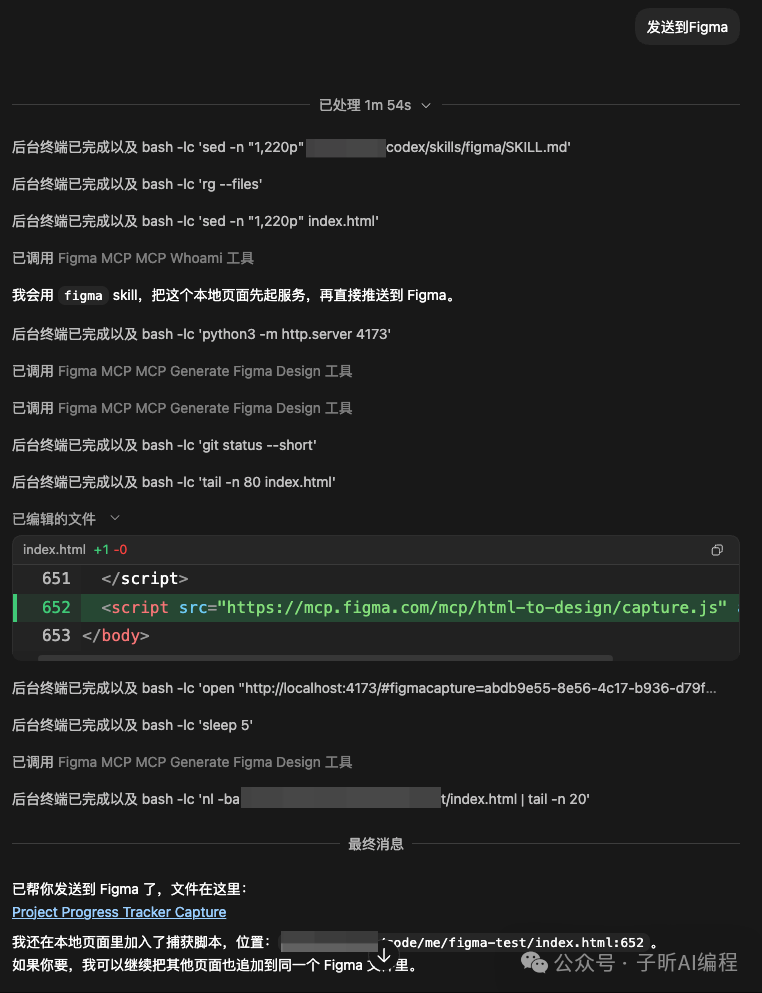Click the index.html file name in diff header
The width and height of the screenshot is (762, 993).
tap(54, 550)
